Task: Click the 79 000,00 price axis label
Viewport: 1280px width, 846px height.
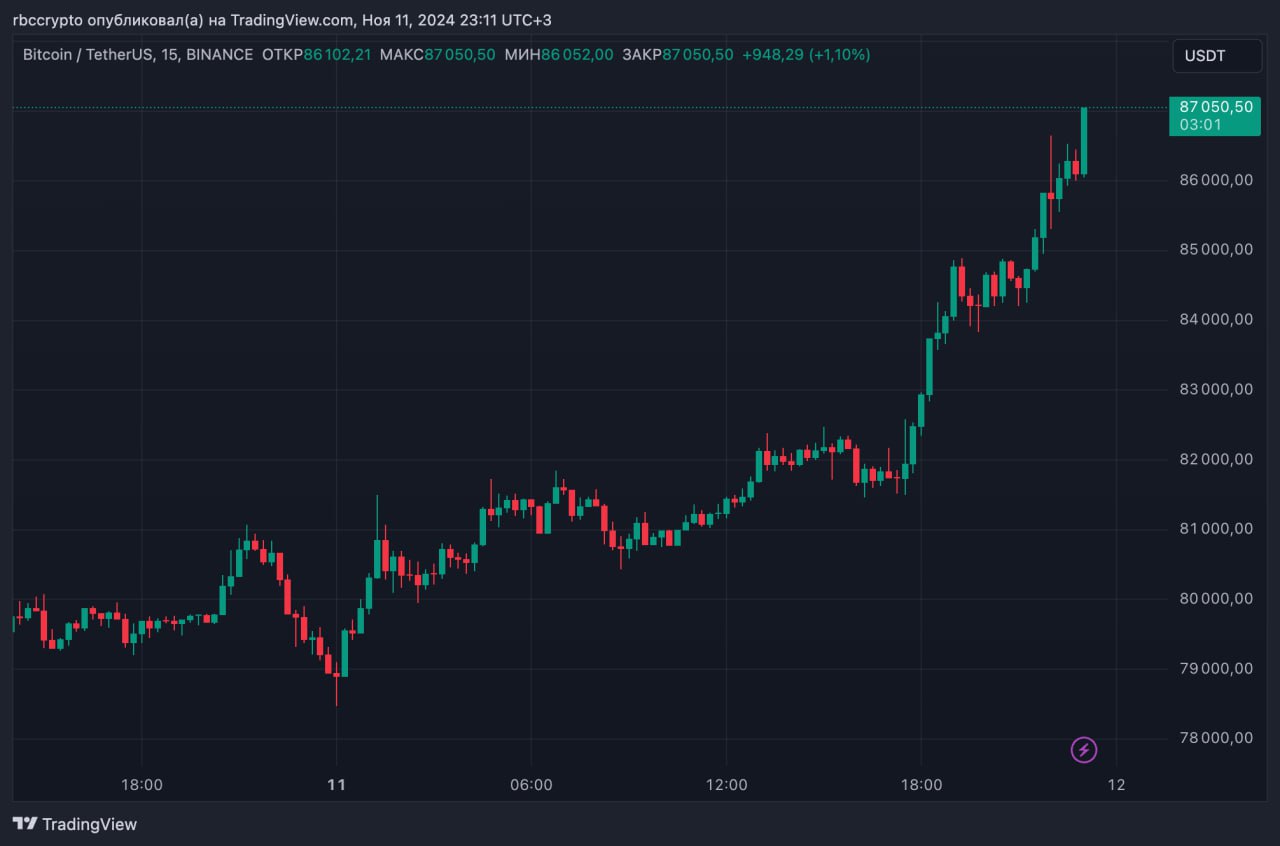Action: point(1216,668)
